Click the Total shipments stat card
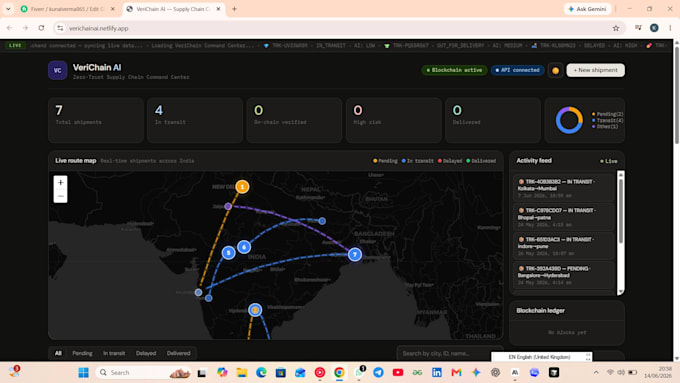680x383 pixels. pyautogui.click(x=96, y=120)
